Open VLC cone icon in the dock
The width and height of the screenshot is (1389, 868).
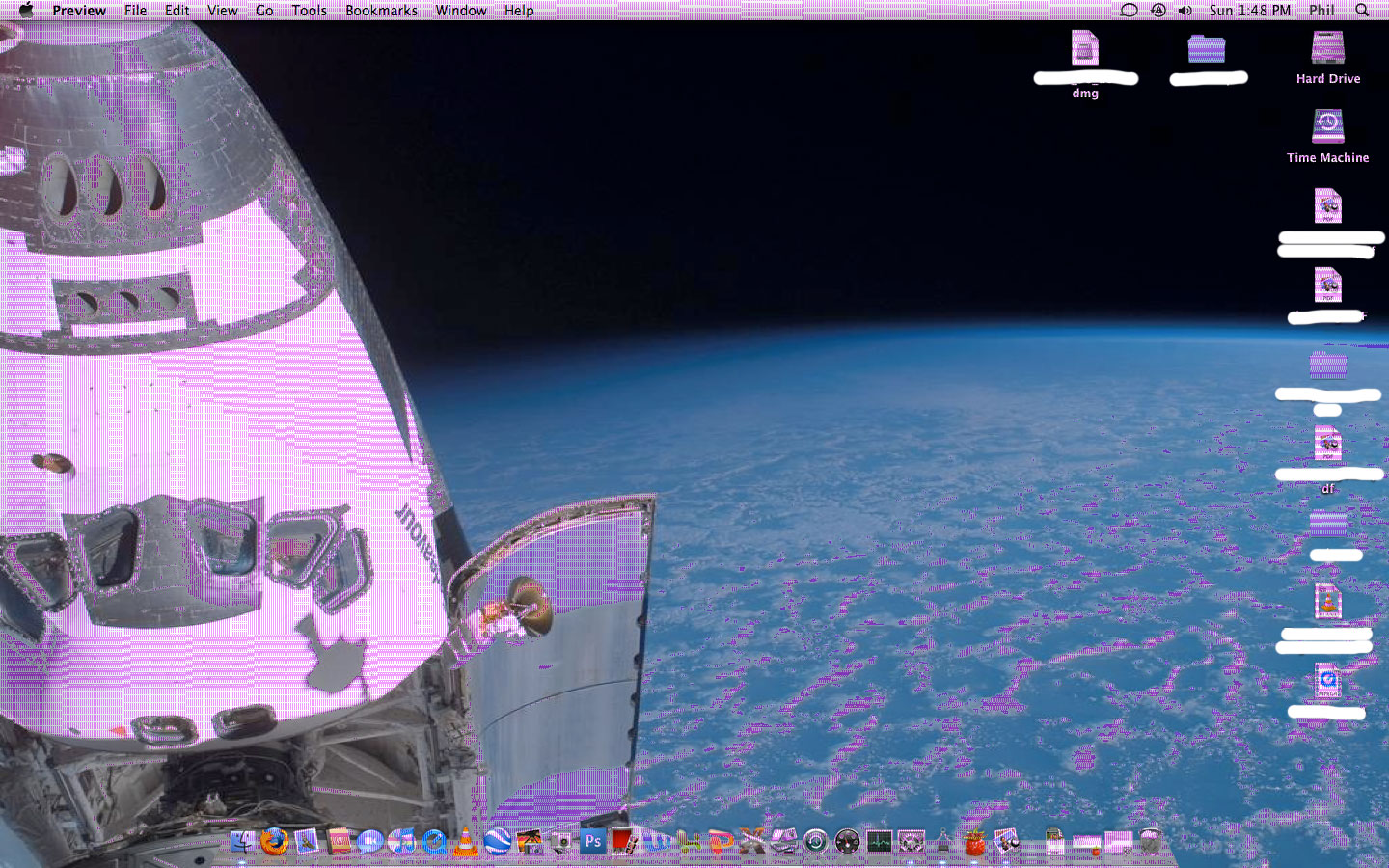pos(466,842)
